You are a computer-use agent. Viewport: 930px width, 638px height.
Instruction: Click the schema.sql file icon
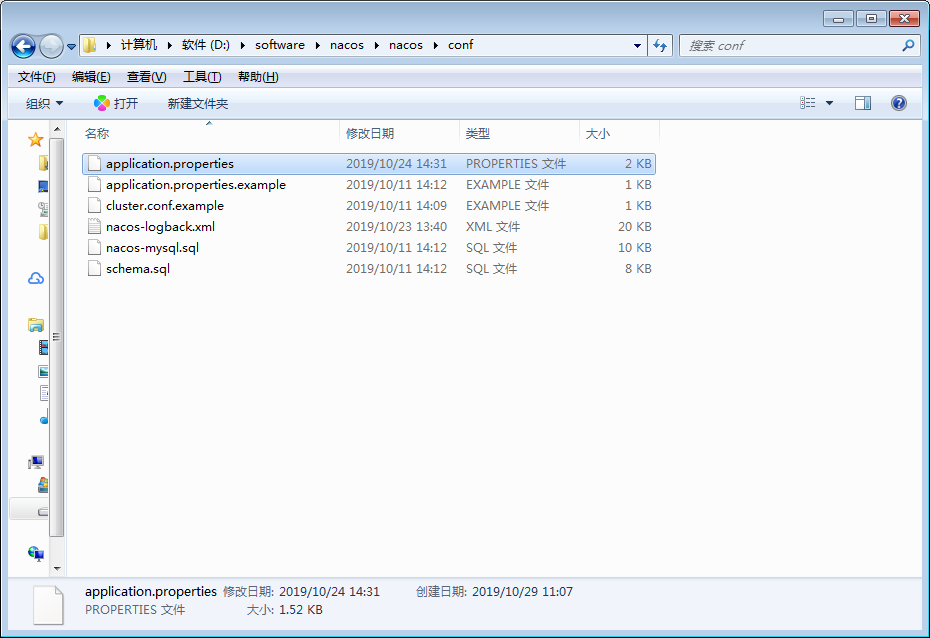tap(94, 269)
